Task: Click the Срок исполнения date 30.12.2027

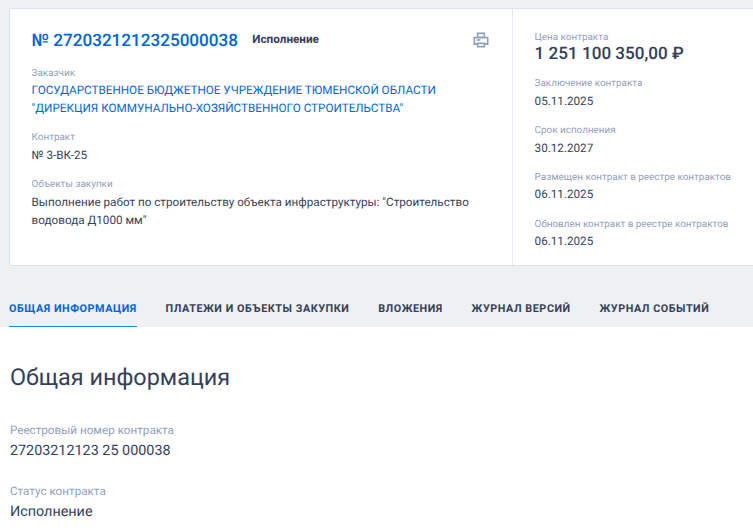Action: pos(564,147)
